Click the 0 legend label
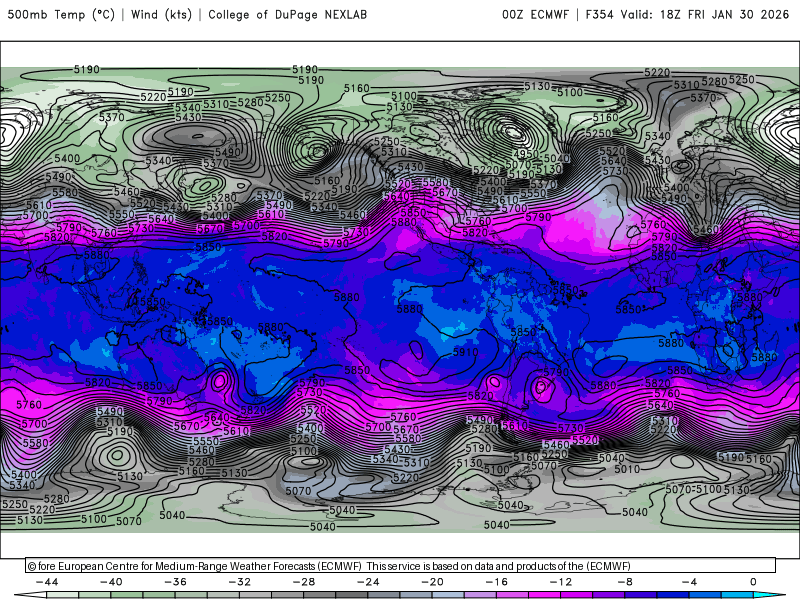800x600 pixels. click(x=753, y=582)
